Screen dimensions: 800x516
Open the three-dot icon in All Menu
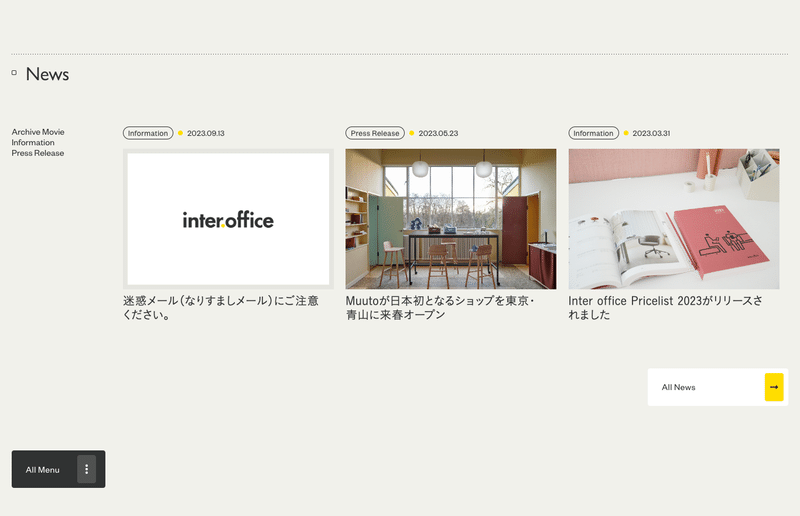86,469
